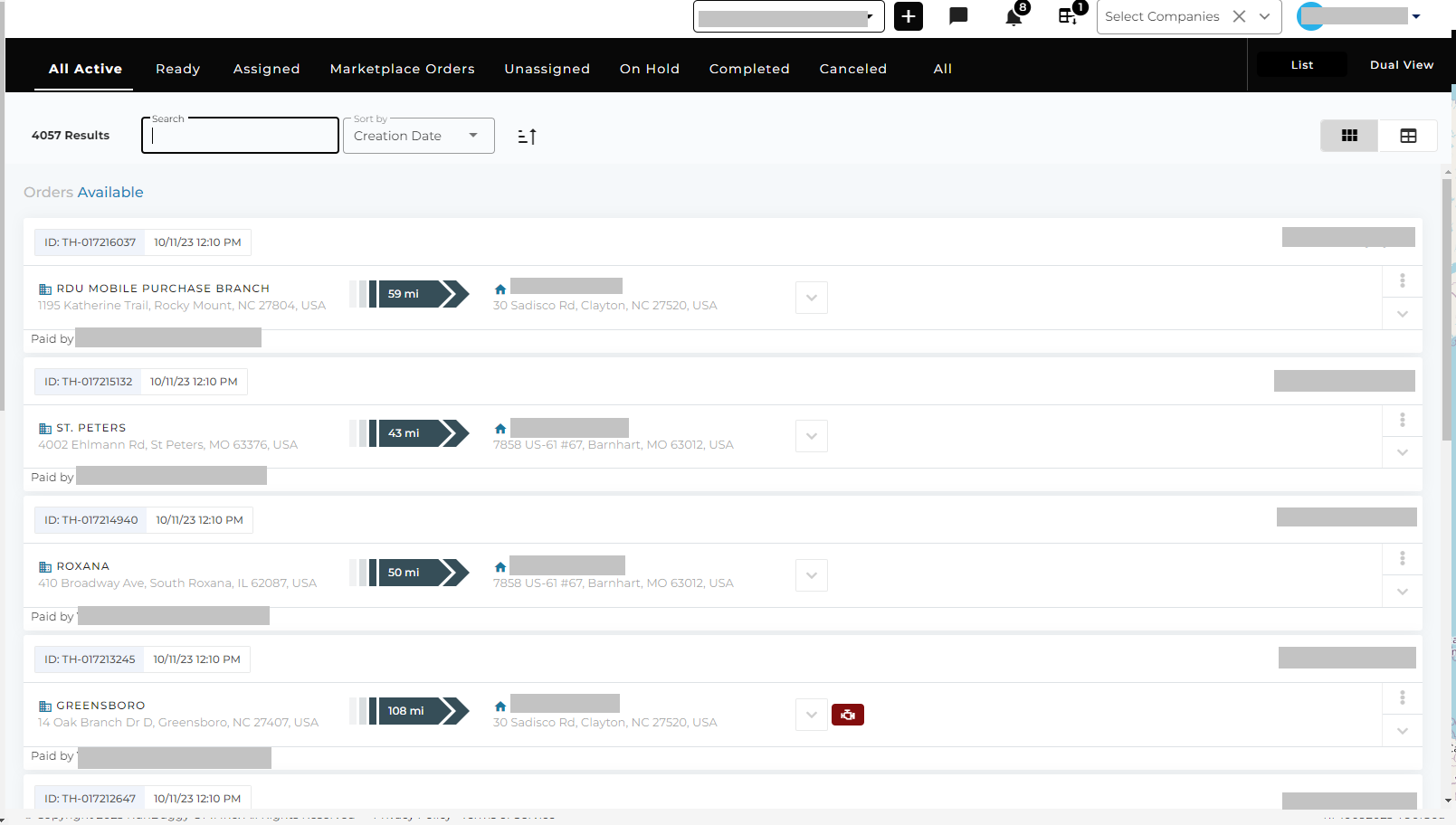Click the 4057 Results count
The height and width of the screenshot is (825, 1456).
coord(71,136)
